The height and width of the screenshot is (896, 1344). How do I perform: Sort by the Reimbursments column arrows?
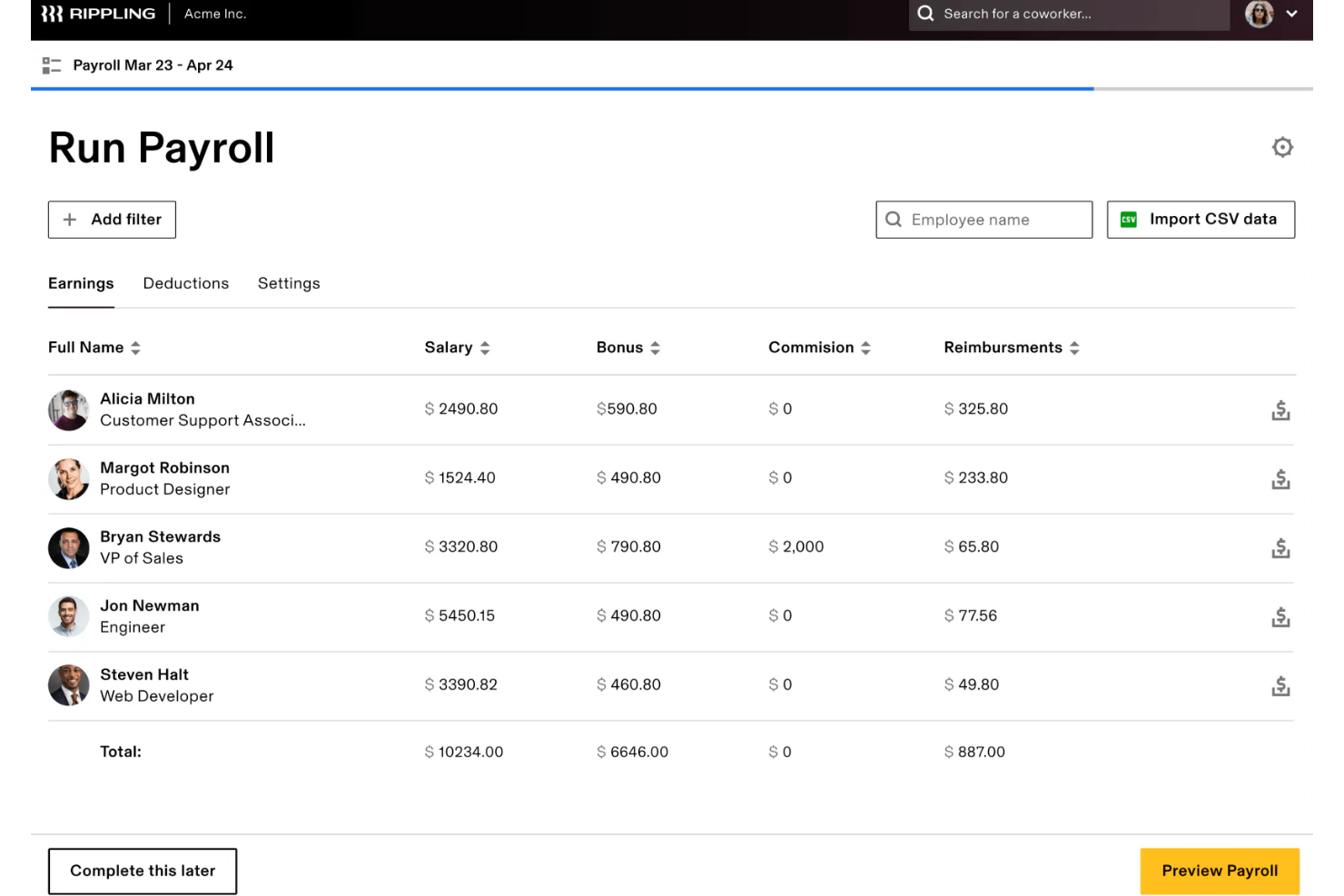1074,348
